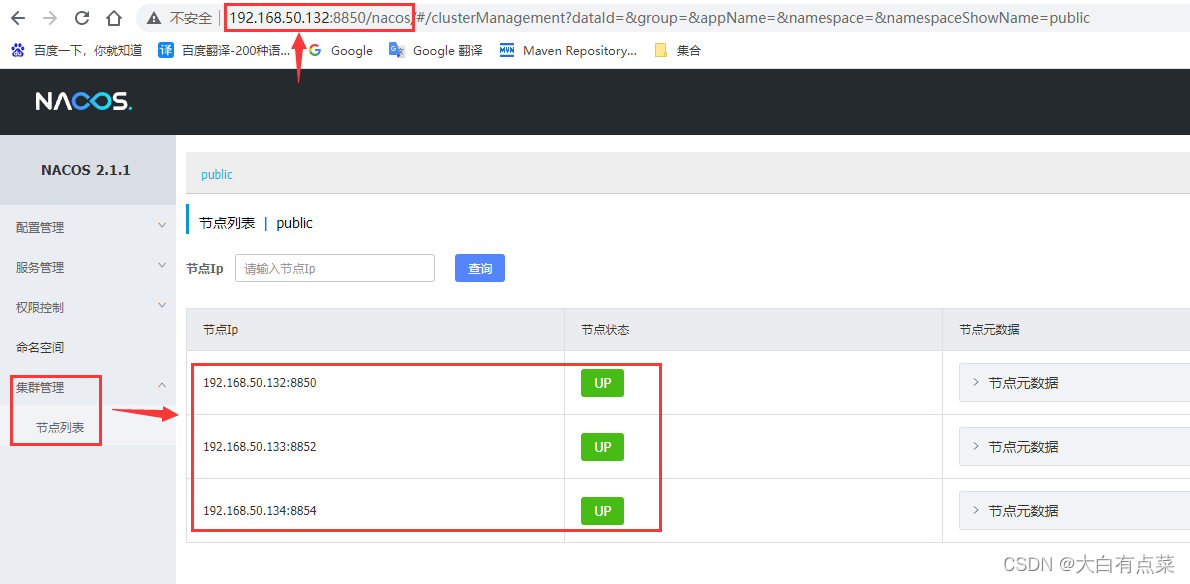This screenshot has width=1190, height=584.
Task: Open the 百度一下 bookmark
Action: pyautogui.click(x=77, y=51)
